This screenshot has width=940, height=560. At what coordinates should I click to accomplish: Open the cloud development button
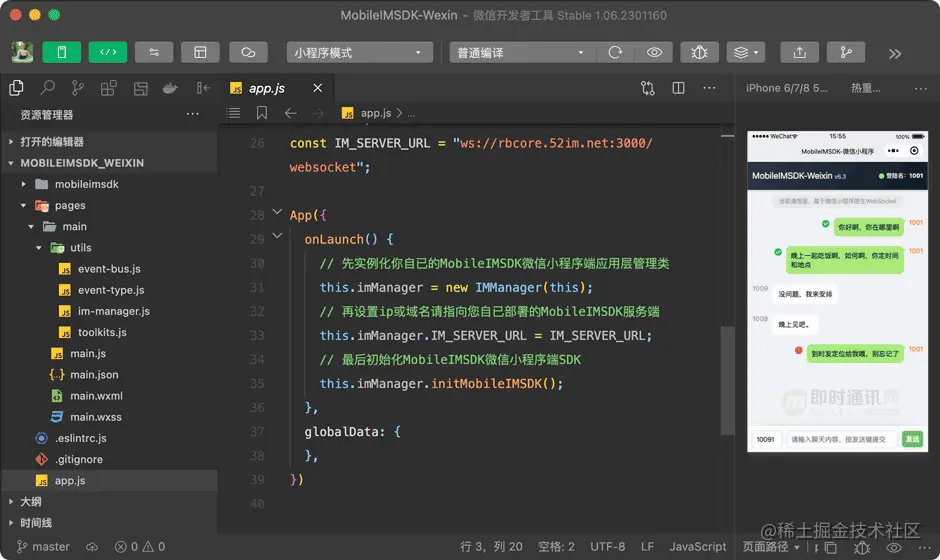tap(248, 53)
